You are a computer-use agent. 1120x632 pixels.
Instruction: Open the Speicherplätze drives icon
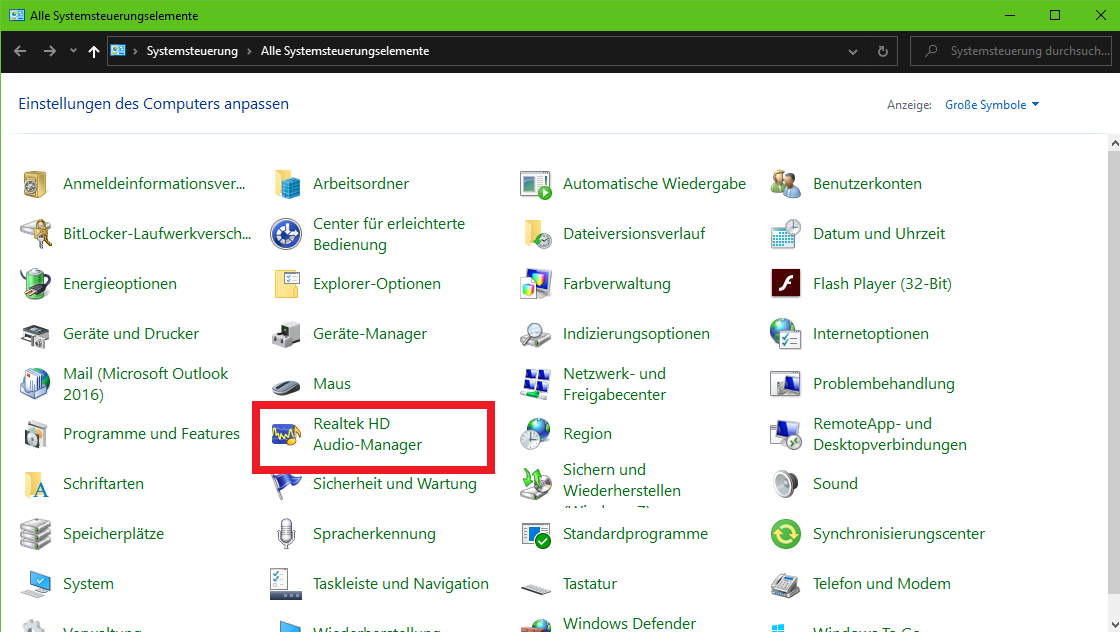coord(35,534)
